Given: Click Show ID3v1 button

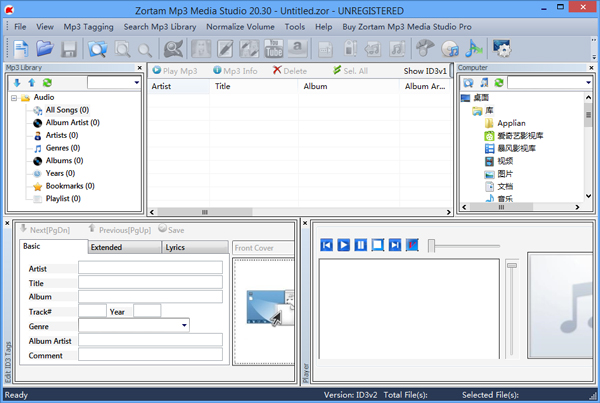Looking at the screenshot, I should (425, 71).
